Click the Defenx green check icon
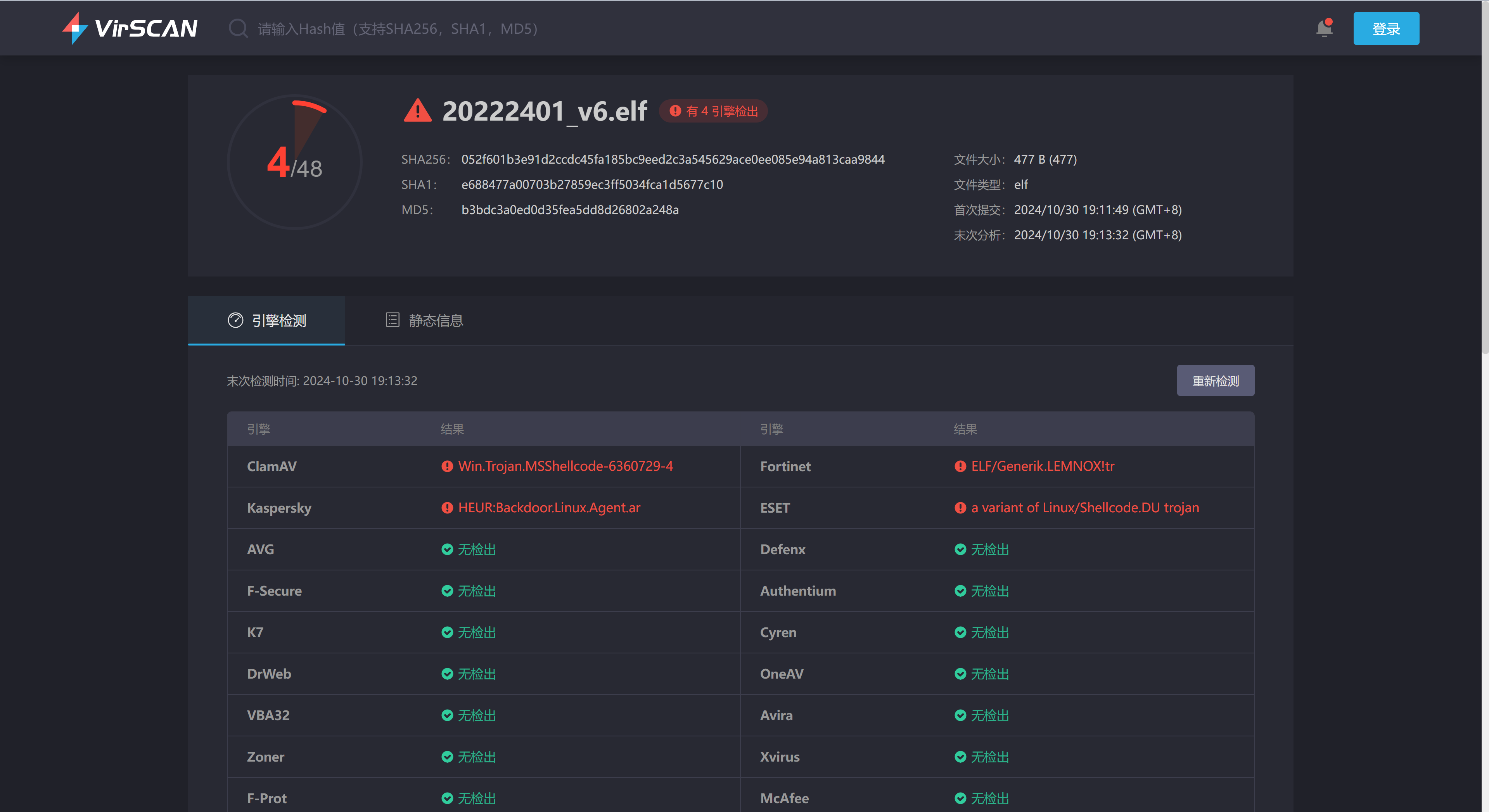Screen dimensions: 1489x812 960,549
